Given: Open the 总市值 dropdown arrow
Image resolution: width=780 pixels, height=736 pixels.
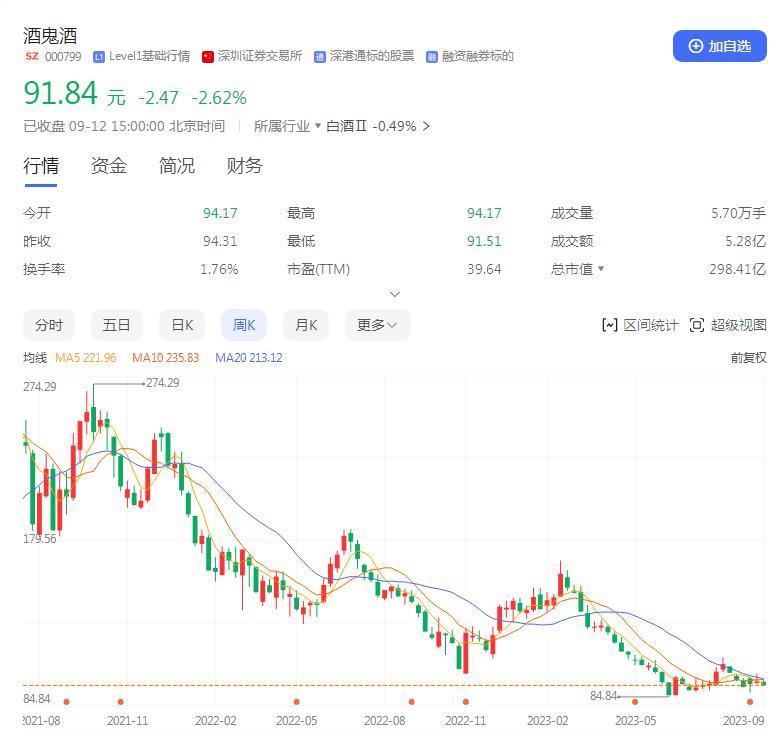Looking at the screenshot, I should [x=601, y=269].
